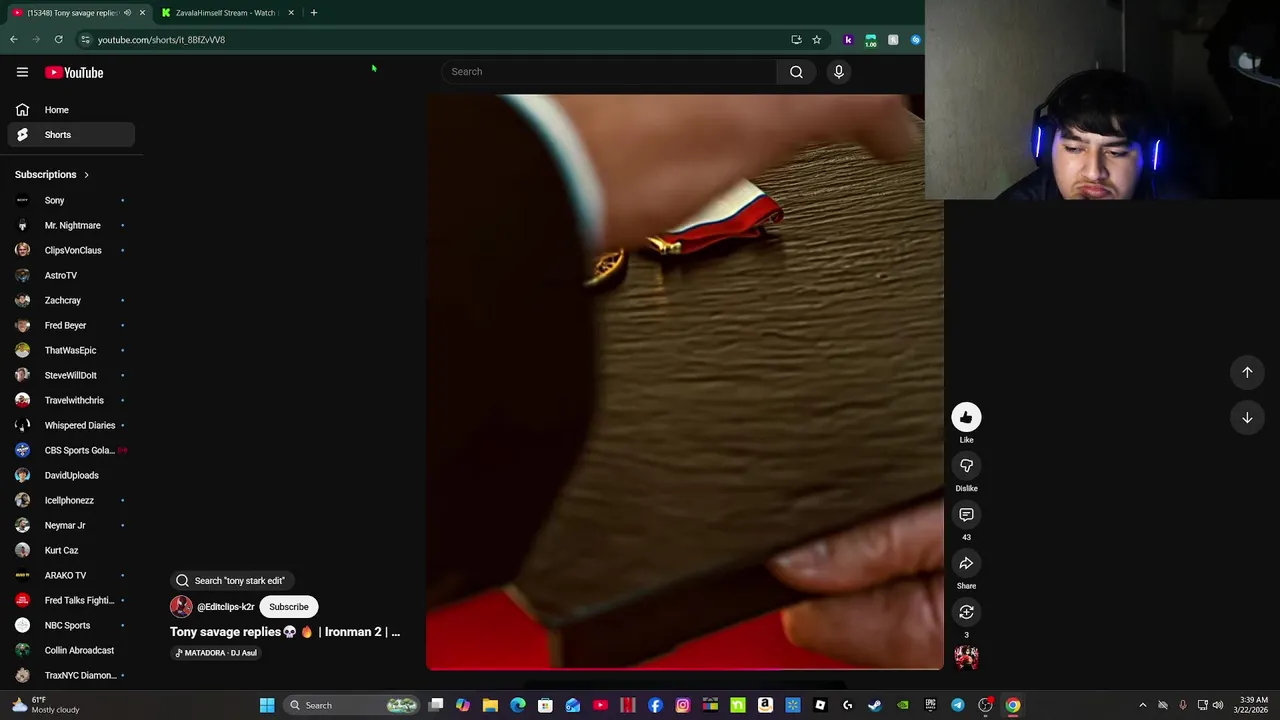
Task: Select the Tony savage replies tab
Action: point(72,13)
